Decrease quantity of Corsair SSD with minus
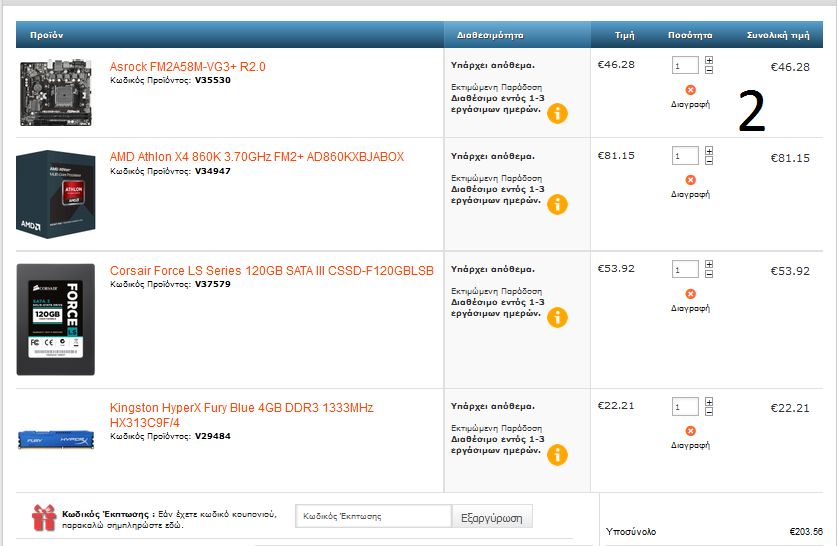 (709, 274)
